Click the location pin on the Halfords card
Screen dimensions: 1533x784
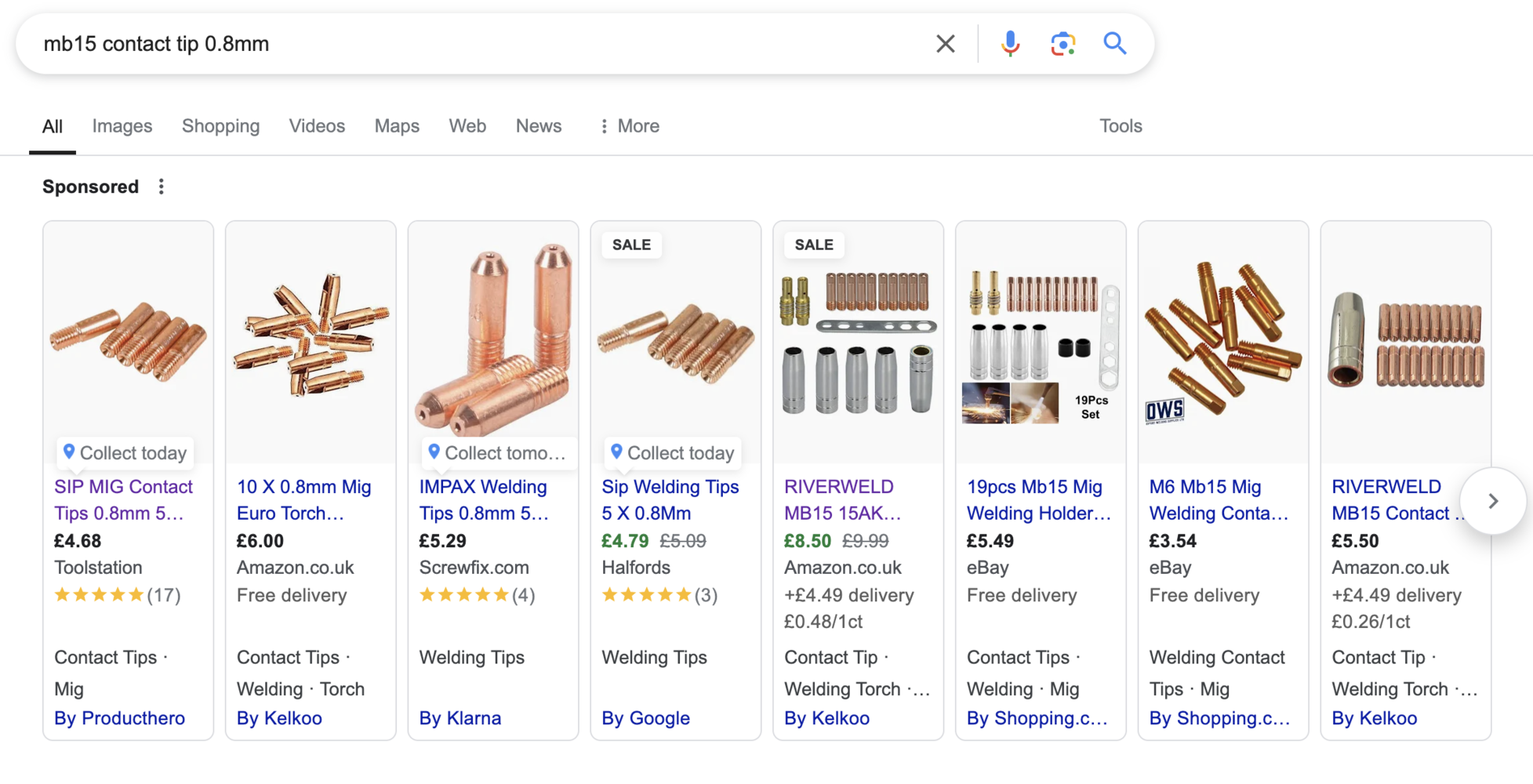coord(616,452)
